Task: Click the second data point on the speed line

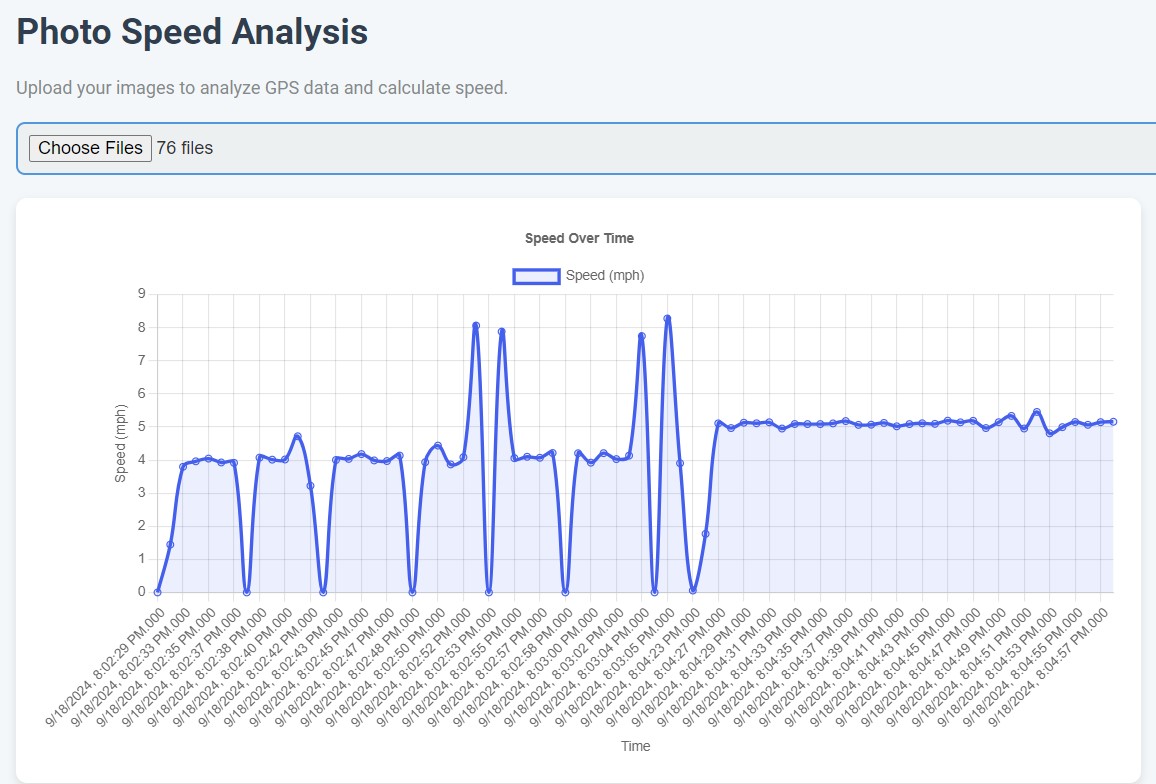Action: (x=170, y=545)
